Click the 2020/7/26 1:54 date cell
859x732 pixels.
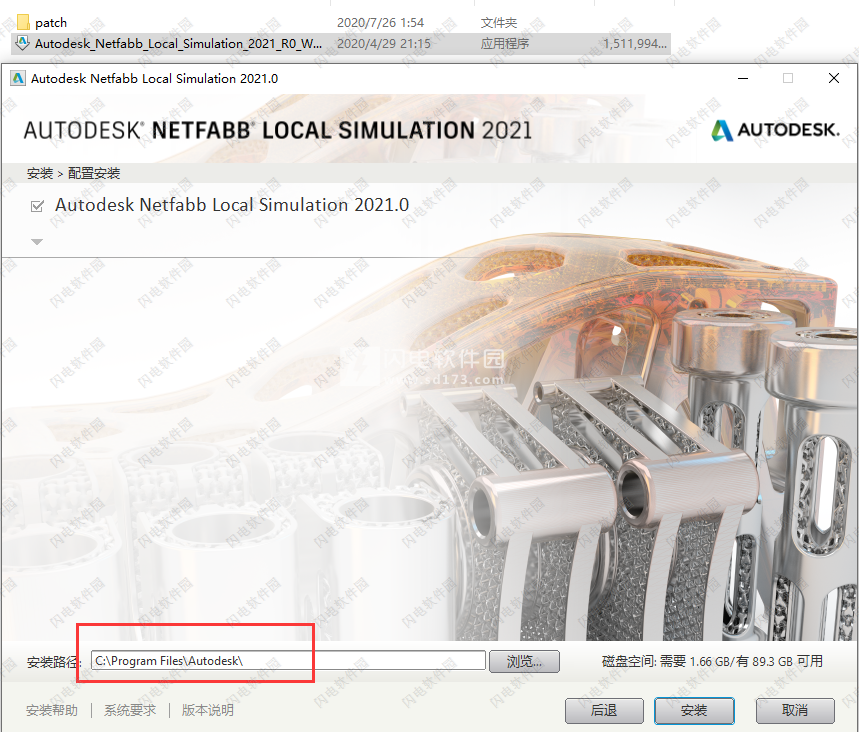tap(380, 23)
